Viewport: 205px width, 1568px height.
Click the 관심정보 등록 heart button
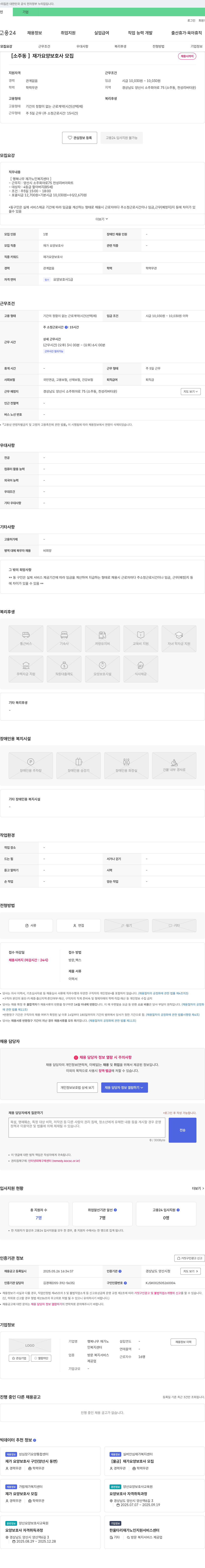80,138
